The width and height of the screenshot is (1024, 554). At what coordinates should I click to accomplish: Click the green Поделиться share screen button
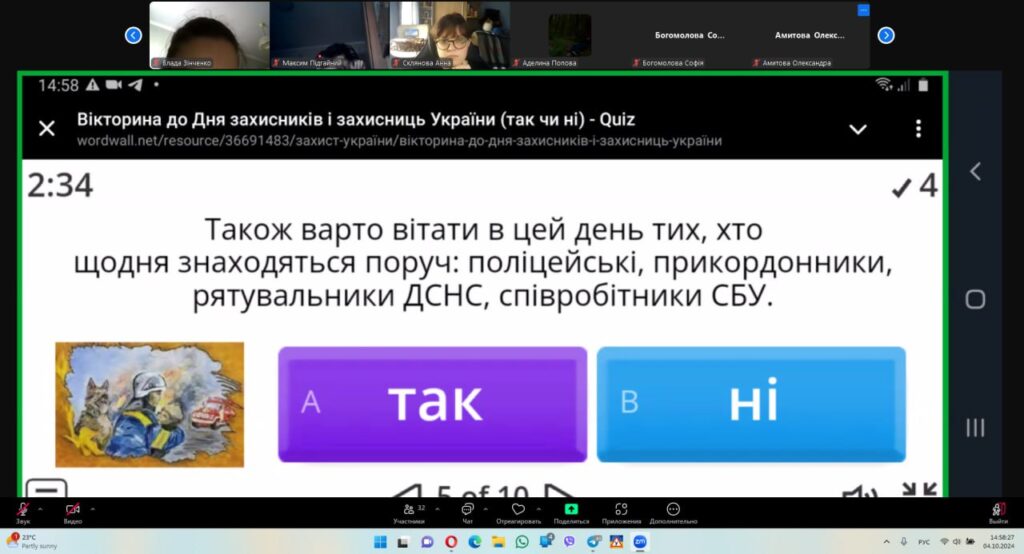click(571, 512)
